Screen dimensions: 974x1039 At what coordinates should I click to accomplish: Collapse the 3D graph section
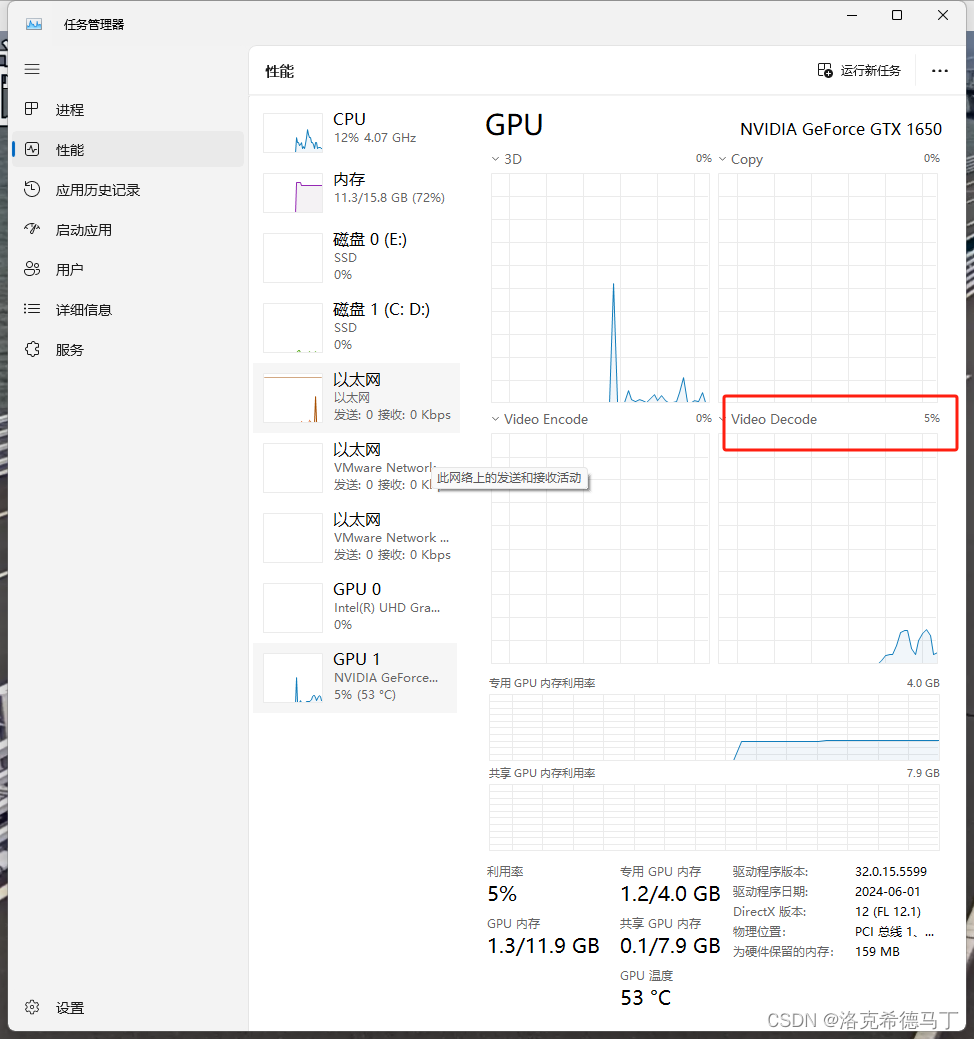495,158
